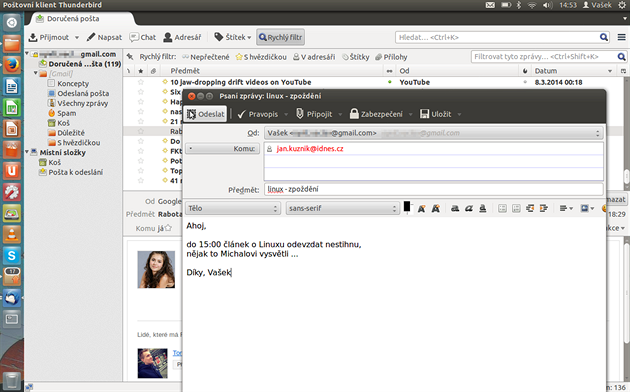Toggle Rychlý filtr quick filter

coord(280,37)
